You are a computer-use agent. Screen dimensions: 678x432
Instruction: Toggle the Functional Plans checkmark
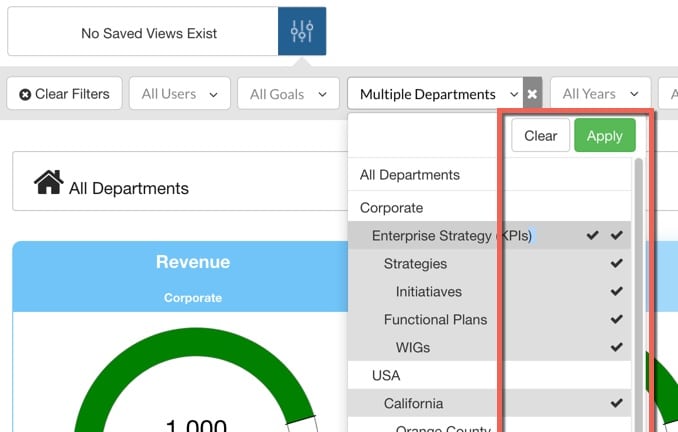(x=616, y=320)
